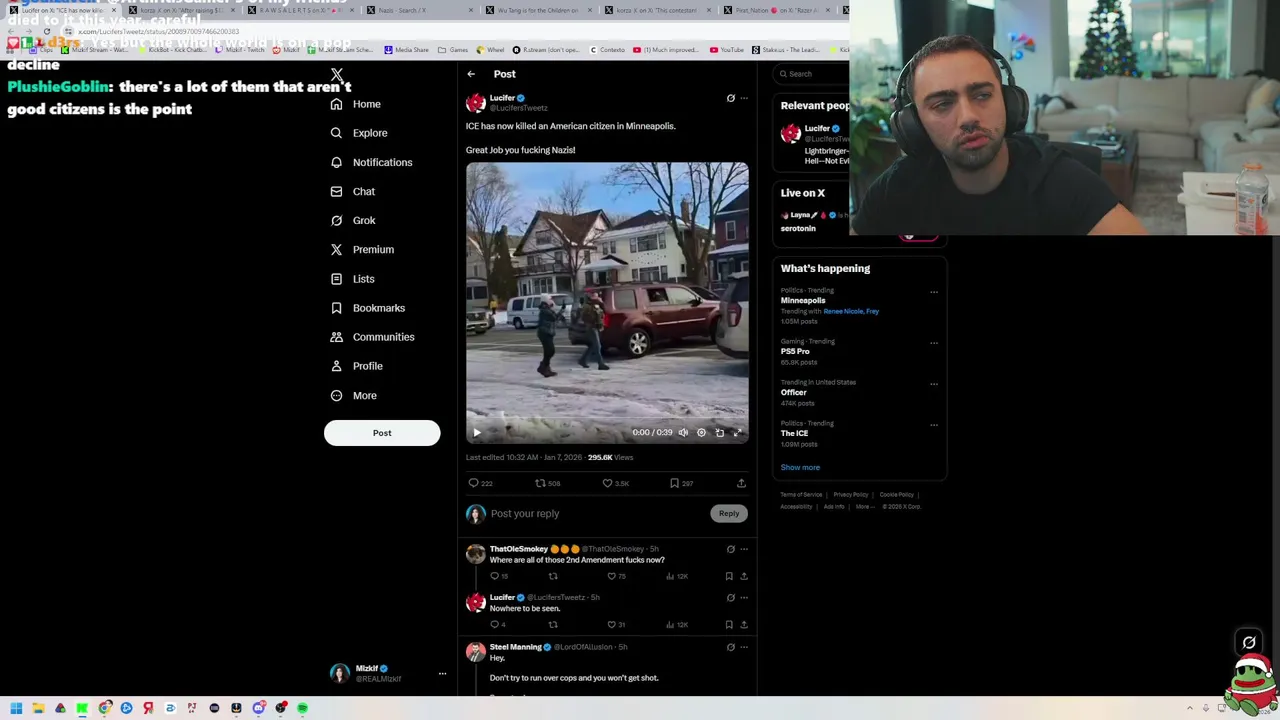Open the video settings gear
The width and height of the screenshot is (1280, 720).
(701, 433)
